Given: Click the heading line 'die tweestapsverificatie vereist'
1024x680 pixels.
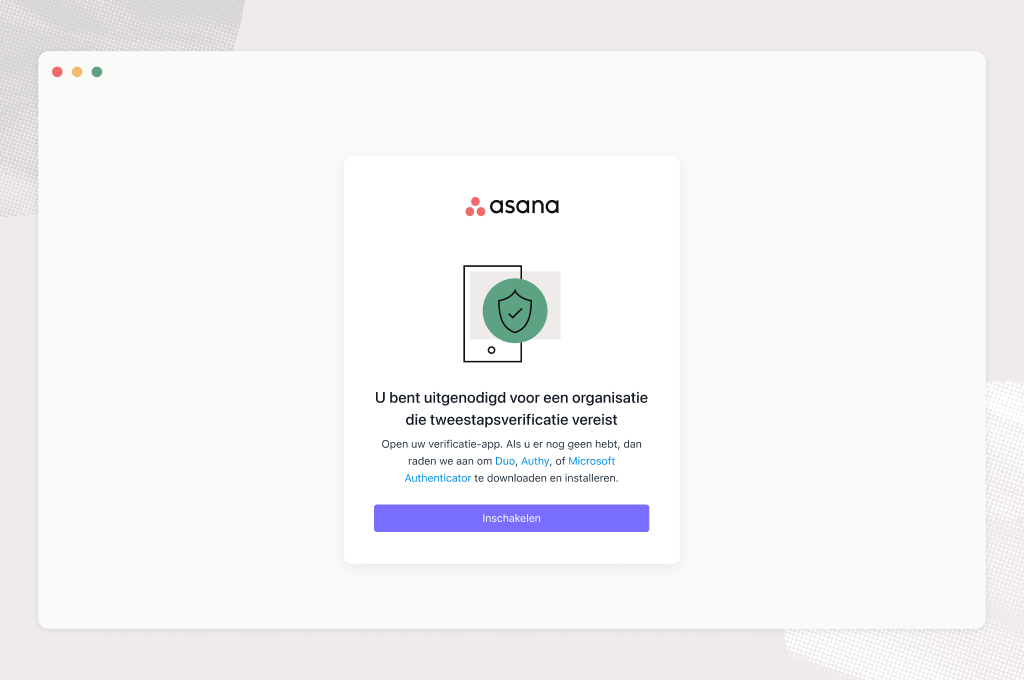Looking at the screenshot, I should [511, 419].
